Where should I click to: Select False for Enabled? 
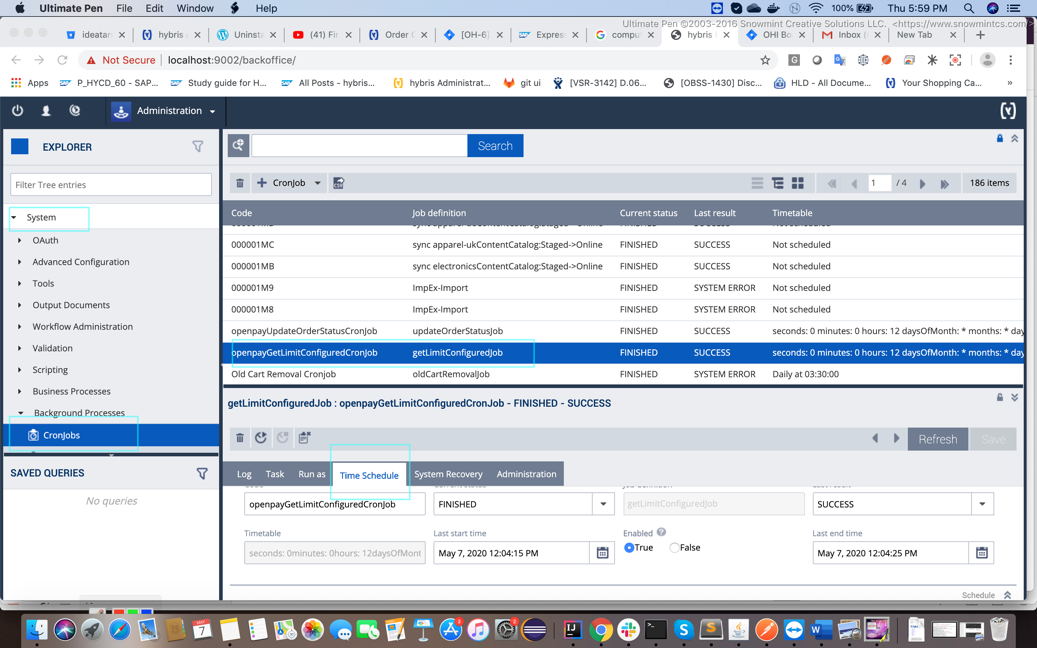(675, 548)
